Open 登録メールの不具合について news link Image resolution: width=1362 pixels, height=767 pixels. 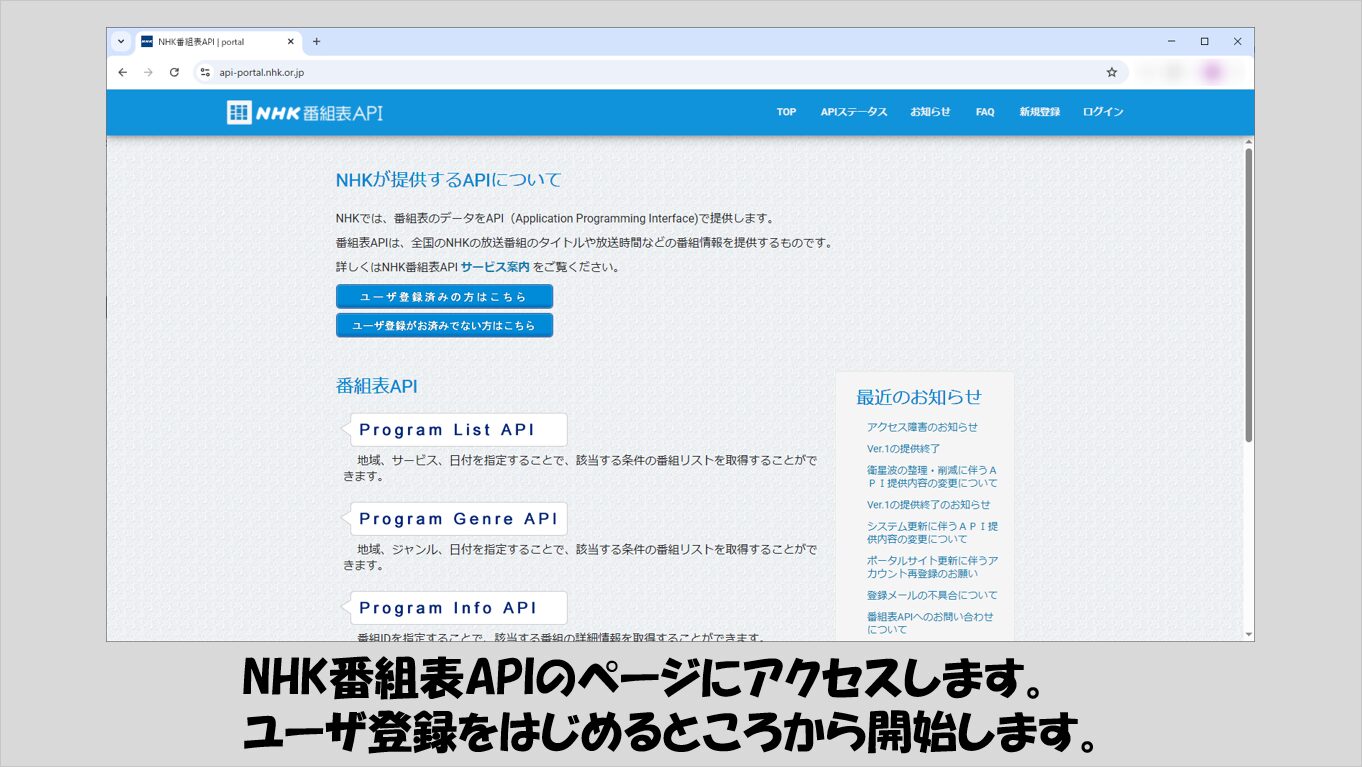point(932,595)
